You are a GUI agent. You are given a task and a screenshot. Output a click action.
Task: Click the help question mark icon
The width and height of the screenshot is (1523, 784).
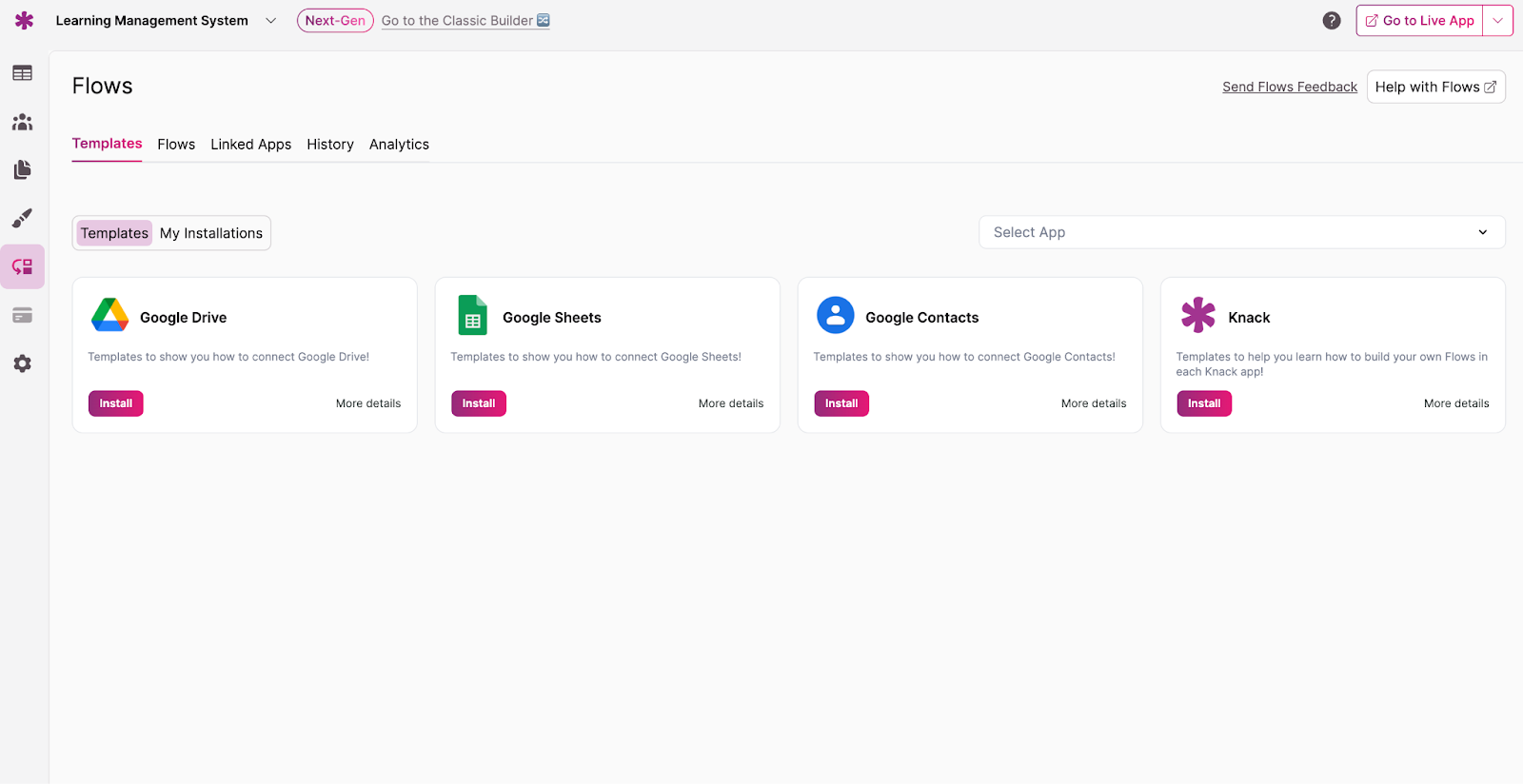(1332, 20)
